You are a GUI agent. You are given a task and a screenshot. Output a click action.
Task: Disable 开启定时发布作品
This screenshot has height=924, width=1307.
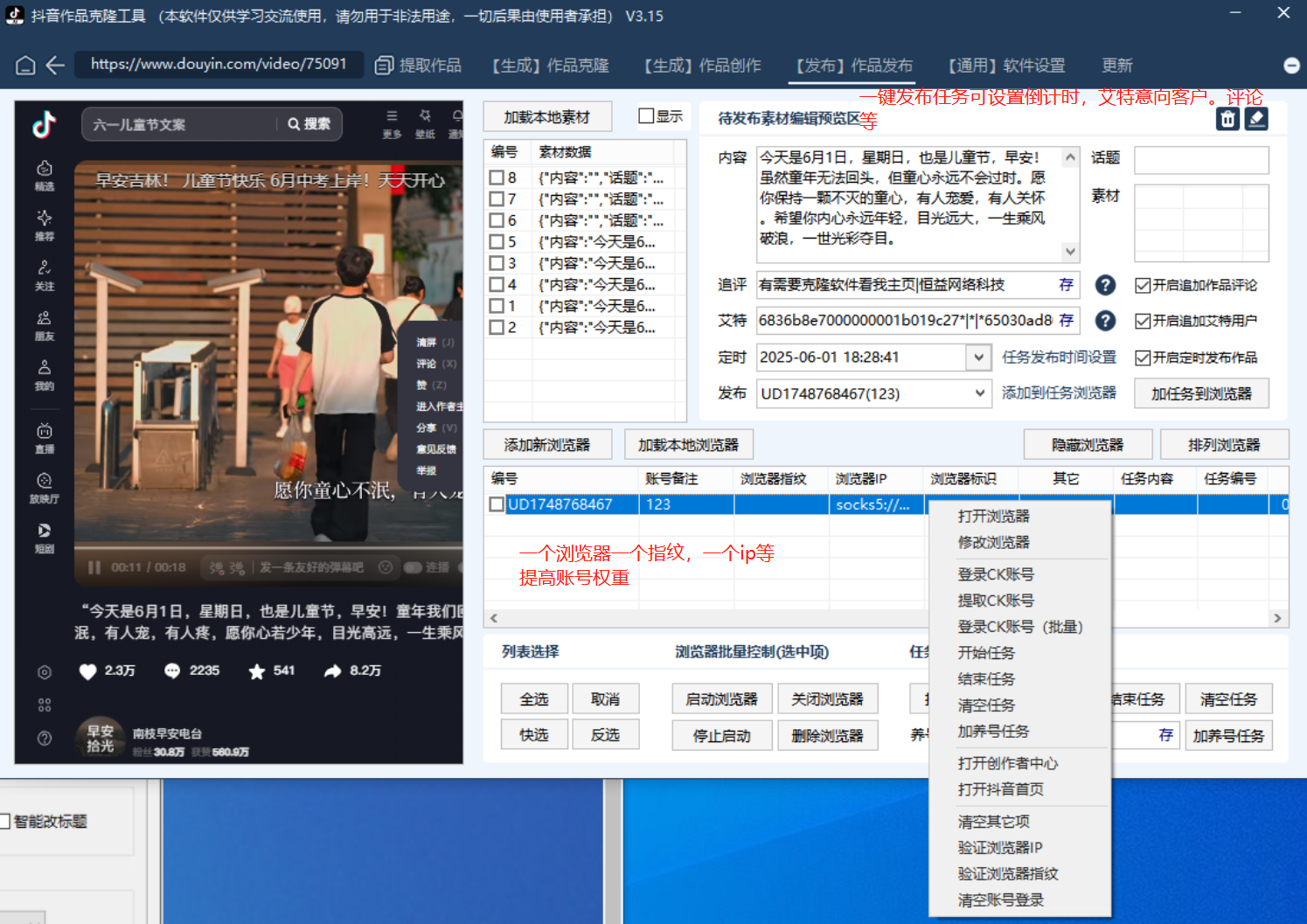pos(1142,358)
